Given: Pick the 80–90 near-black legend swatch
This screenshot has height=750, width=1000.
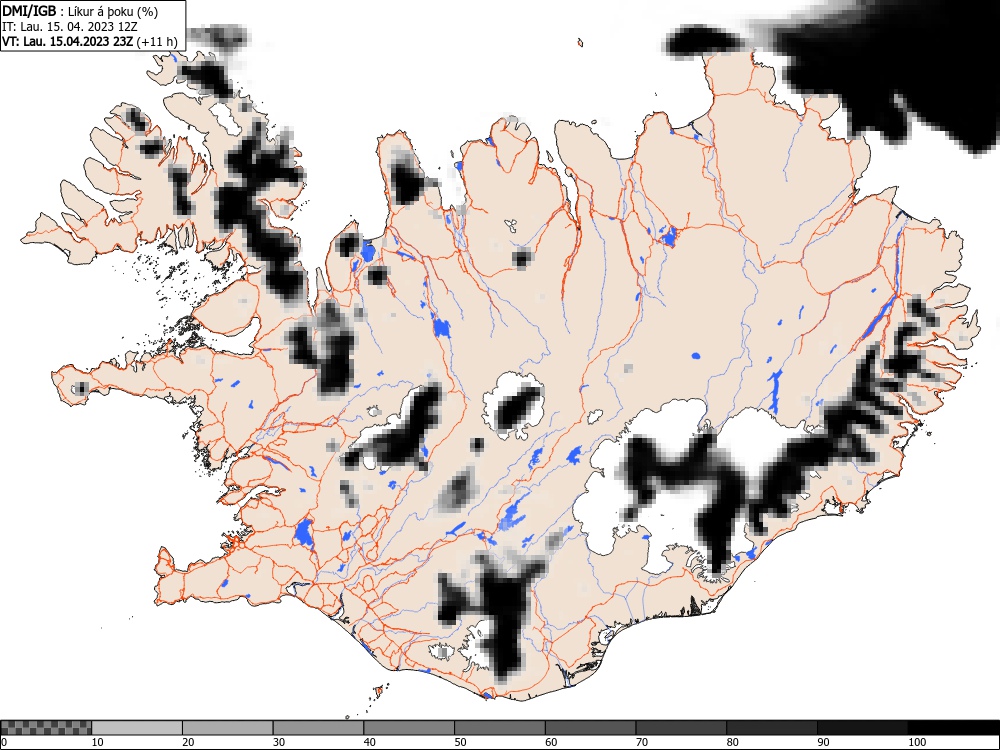Looking at the screenshot, I should [771, 728].
